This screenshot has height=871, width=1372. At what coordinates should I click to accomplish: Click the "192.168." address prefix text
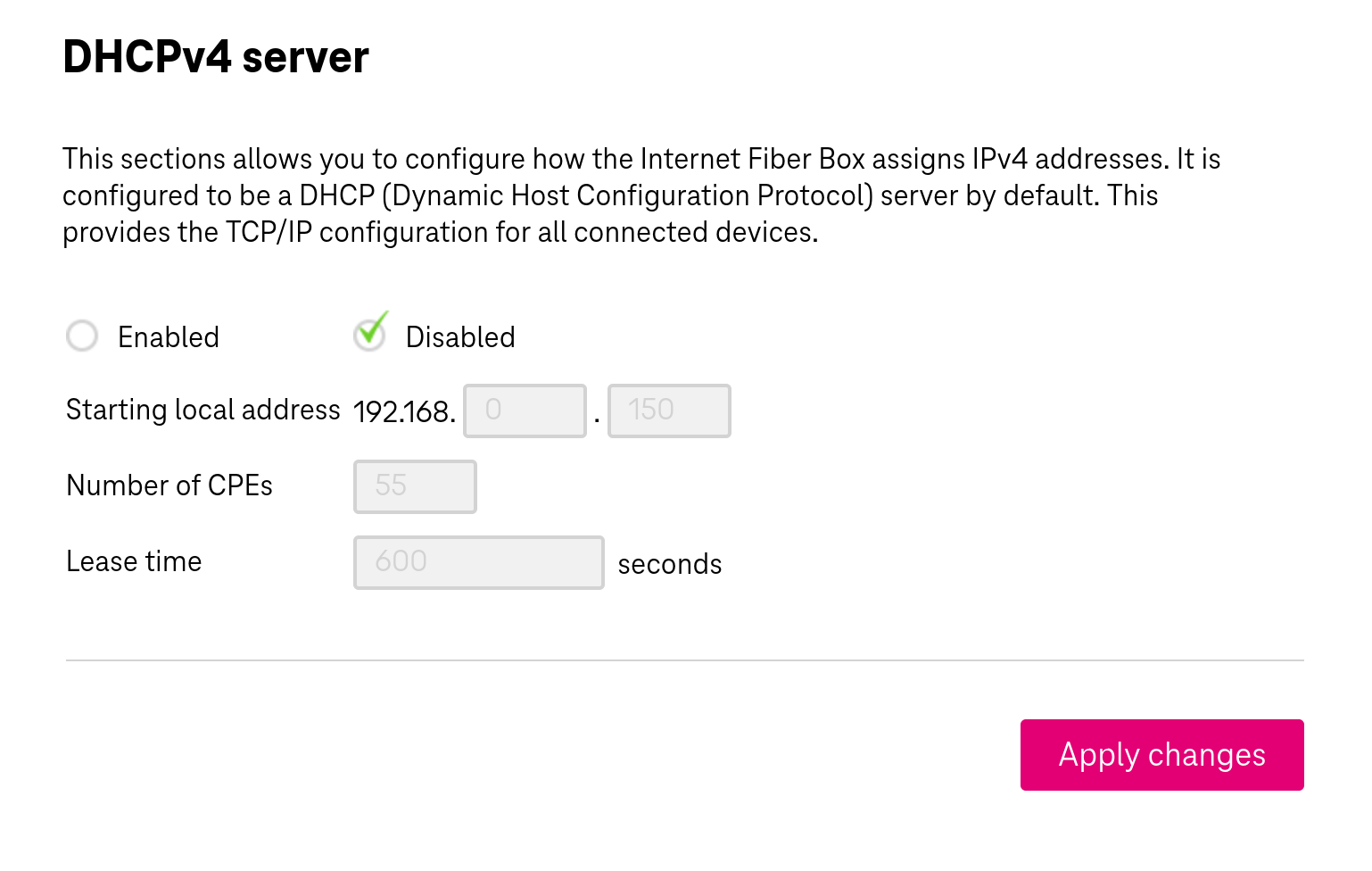[x=404, y=411]
